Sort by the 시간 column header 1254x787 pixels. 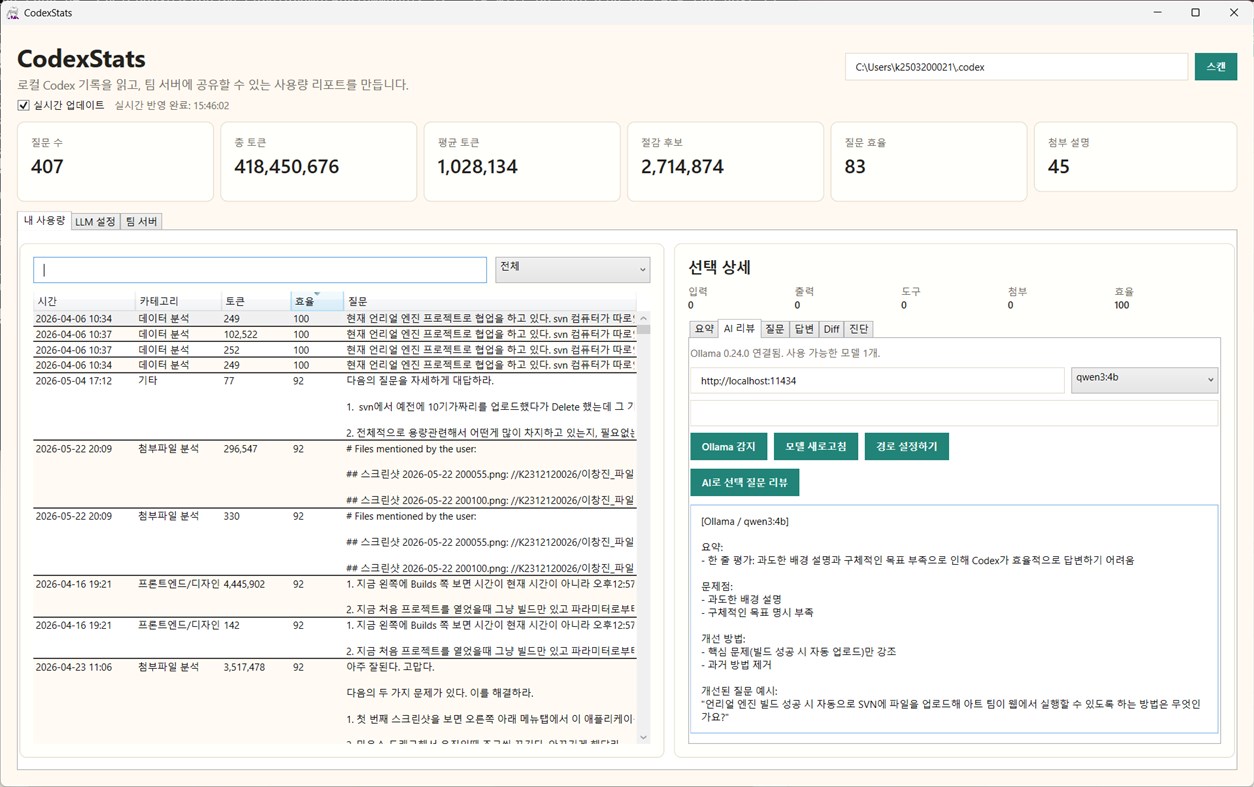[x=84, y=301]
